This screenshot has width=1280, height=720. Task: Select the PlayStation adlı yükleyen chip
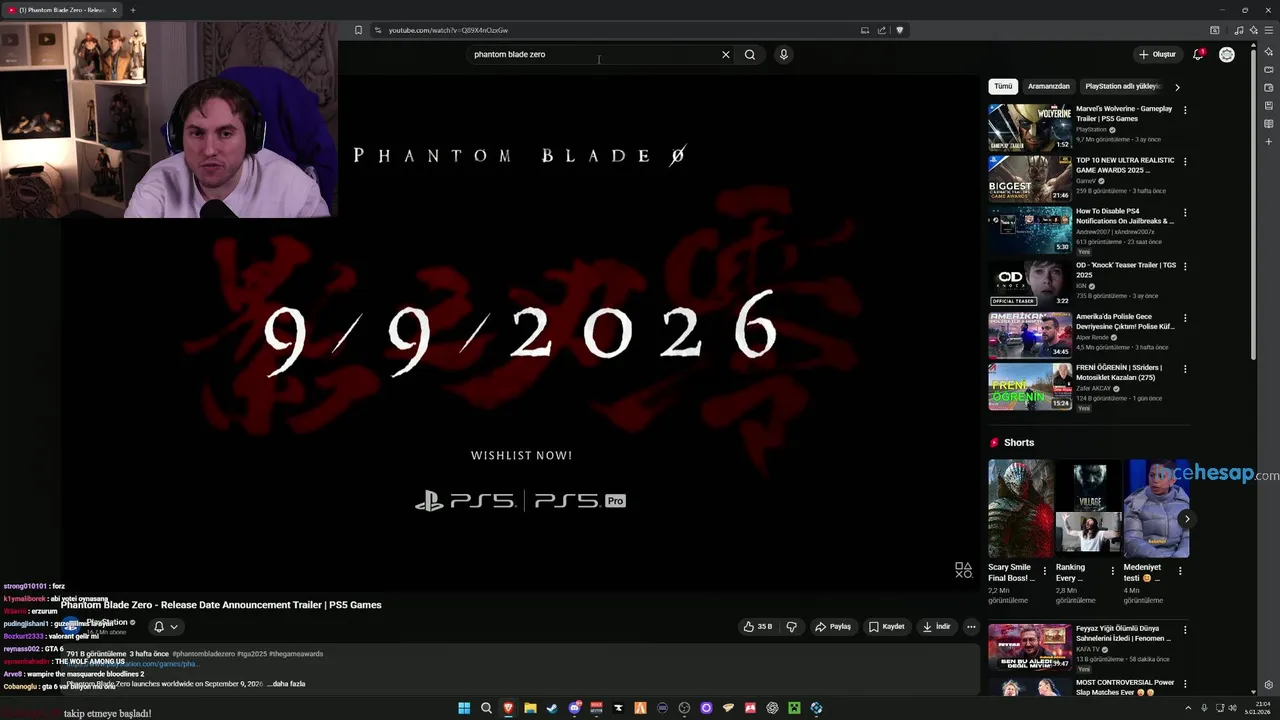(1122, 86)
